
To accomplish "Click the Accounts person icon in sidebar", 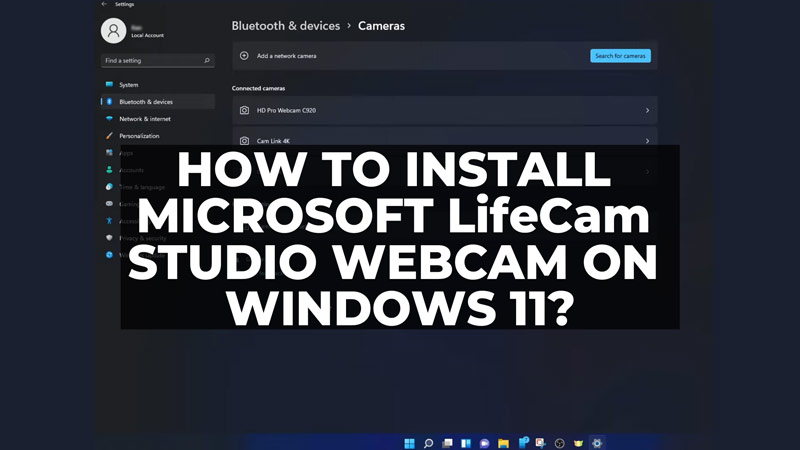I will (x=109, y=169).
